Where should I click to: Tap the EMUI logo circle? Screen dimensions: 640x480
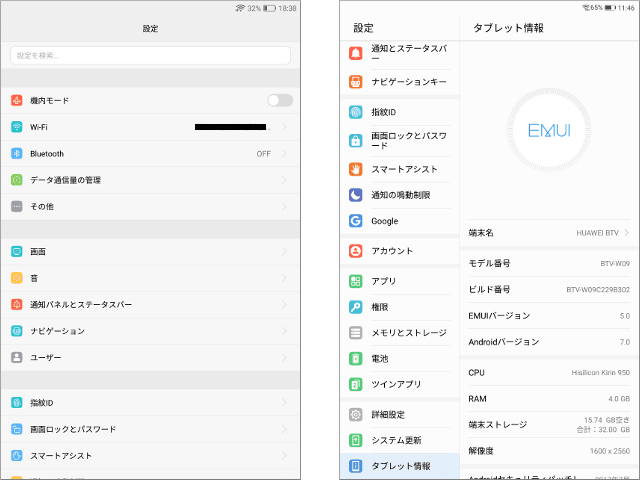(x=549, y=131)
